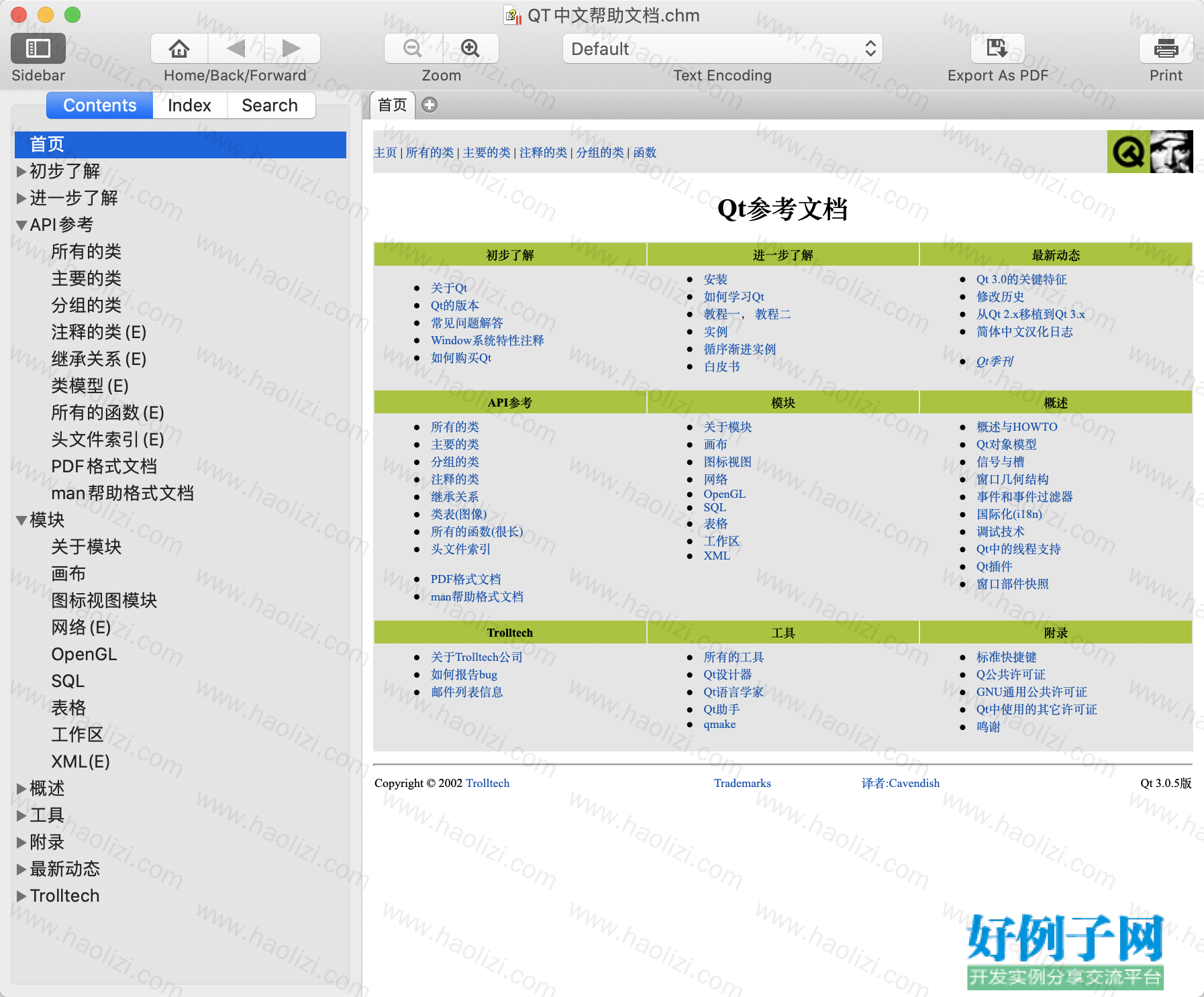
Task: Expand the 概述 tree node
Action: pyautogui.click(x=21, y=789)
